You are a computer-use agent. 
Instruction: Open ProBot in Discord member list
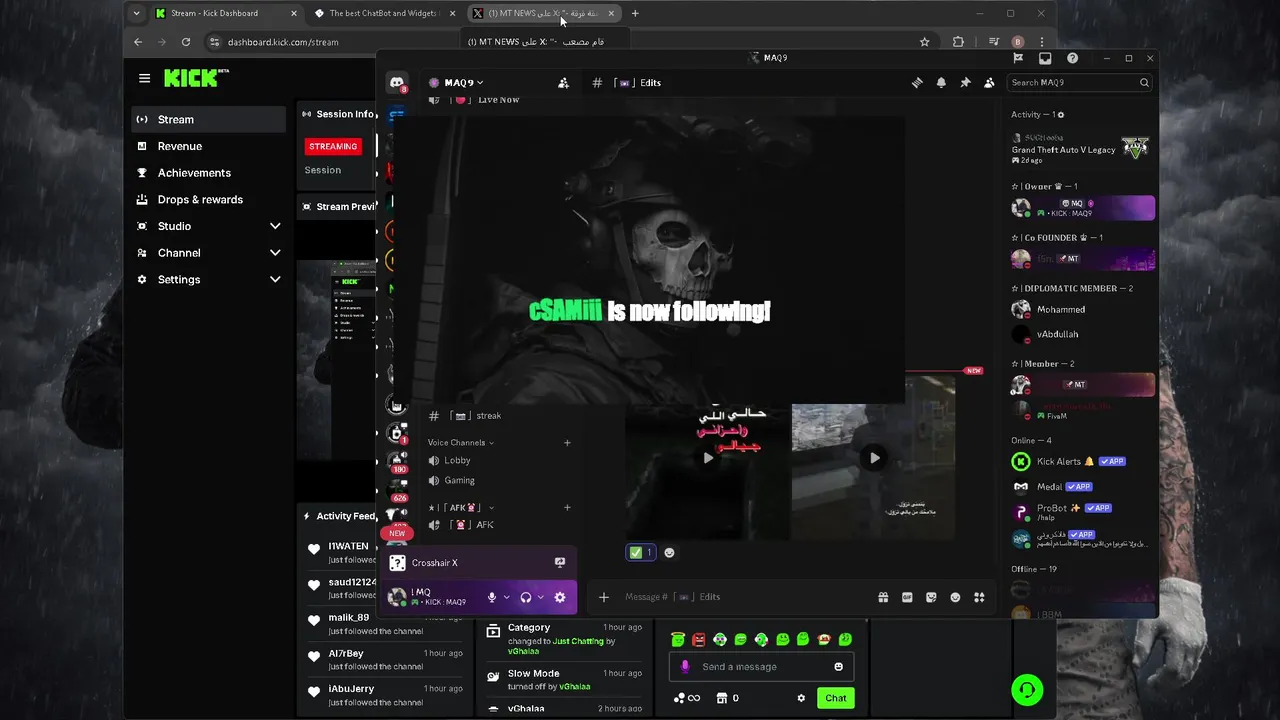(x=1082, y=510)
